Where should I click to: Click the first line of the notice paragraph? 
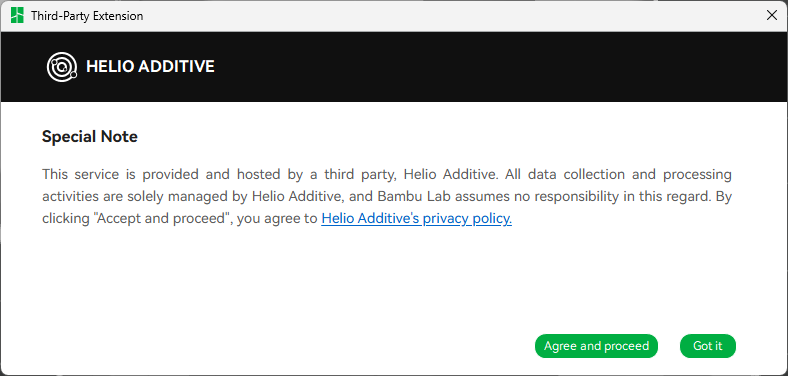386,174
